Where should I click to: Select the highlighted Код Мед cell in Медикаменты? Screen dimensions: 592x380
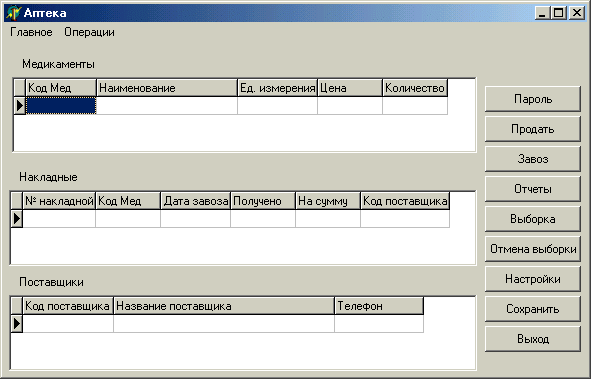pos(61,105)
